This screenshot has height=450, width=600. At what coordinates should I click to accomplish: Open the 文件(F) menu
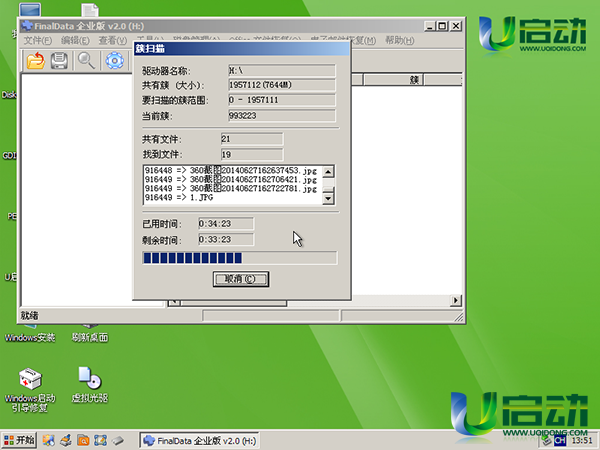38,40
